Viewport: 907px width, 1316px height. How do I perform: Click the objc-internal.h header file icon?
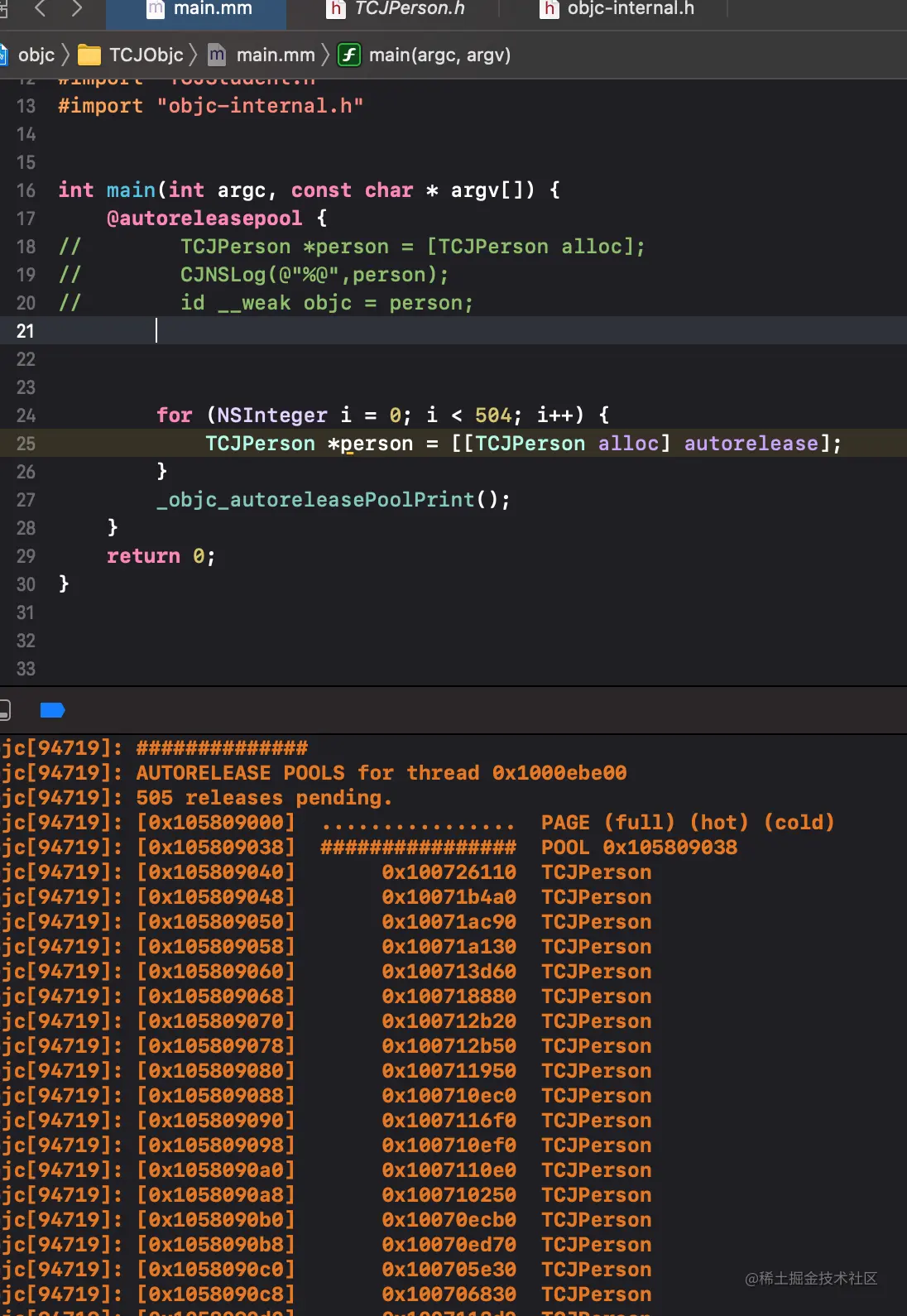pos(549,9)
